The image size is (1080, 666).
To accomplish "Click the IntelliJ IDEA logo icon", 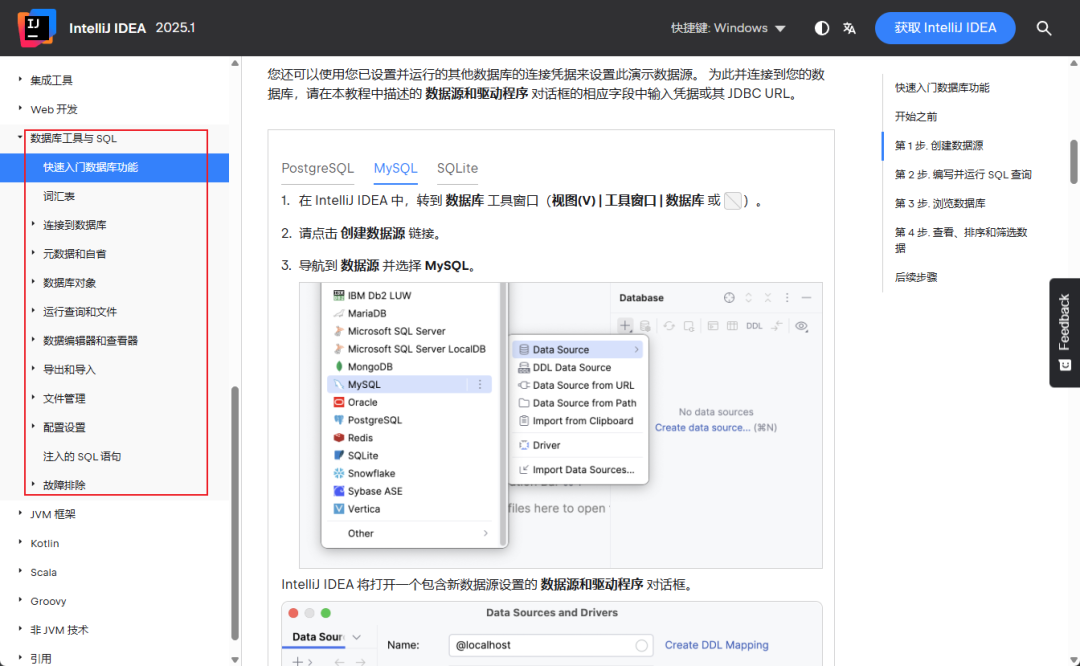I will click(x=37, y=28).
